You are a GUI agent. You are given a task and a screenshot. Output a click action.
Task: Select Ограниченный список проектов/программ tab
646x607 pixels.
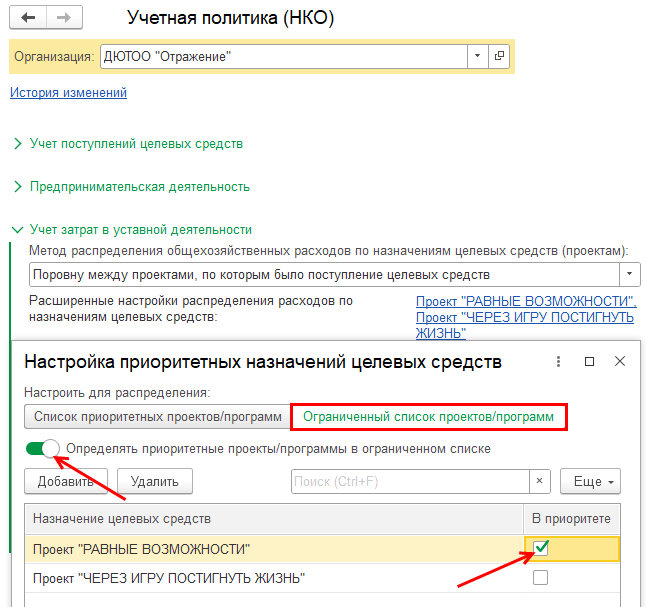point(428,417)
